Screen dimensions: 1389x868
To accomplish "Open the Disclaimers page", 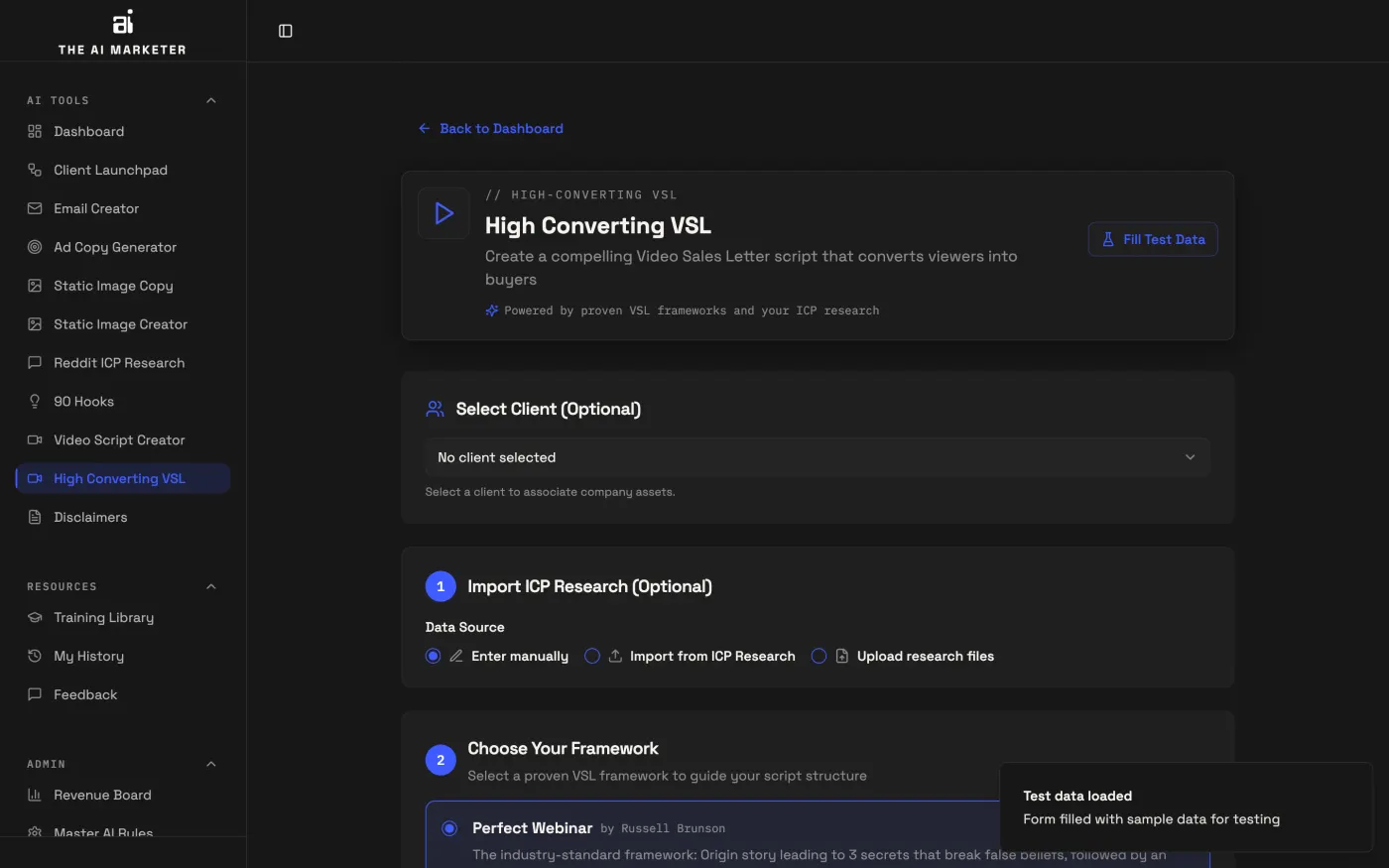I will (123, 517).
